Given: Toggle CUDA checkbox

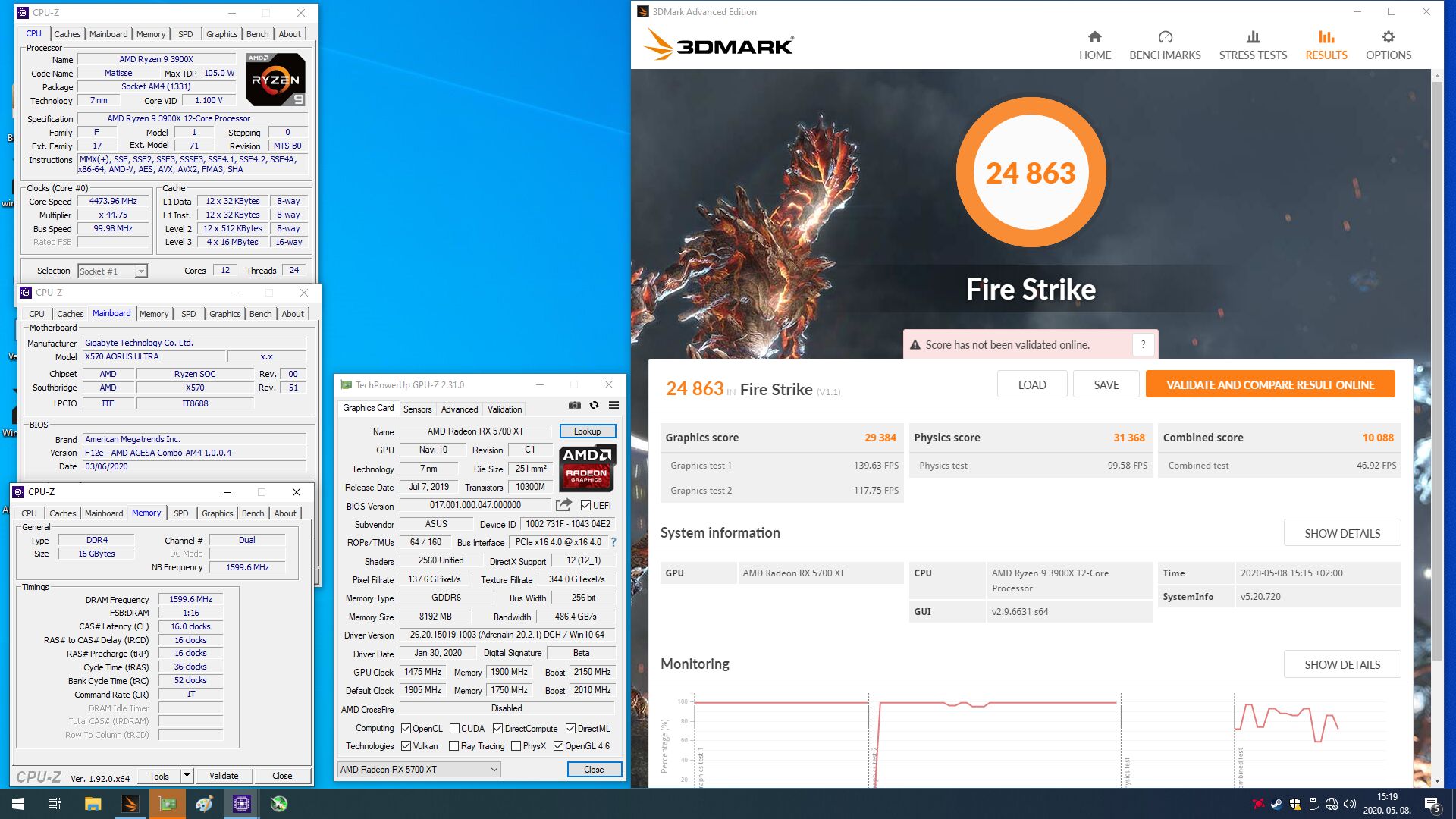Looking at the screenshot, I should coord(454,728).
